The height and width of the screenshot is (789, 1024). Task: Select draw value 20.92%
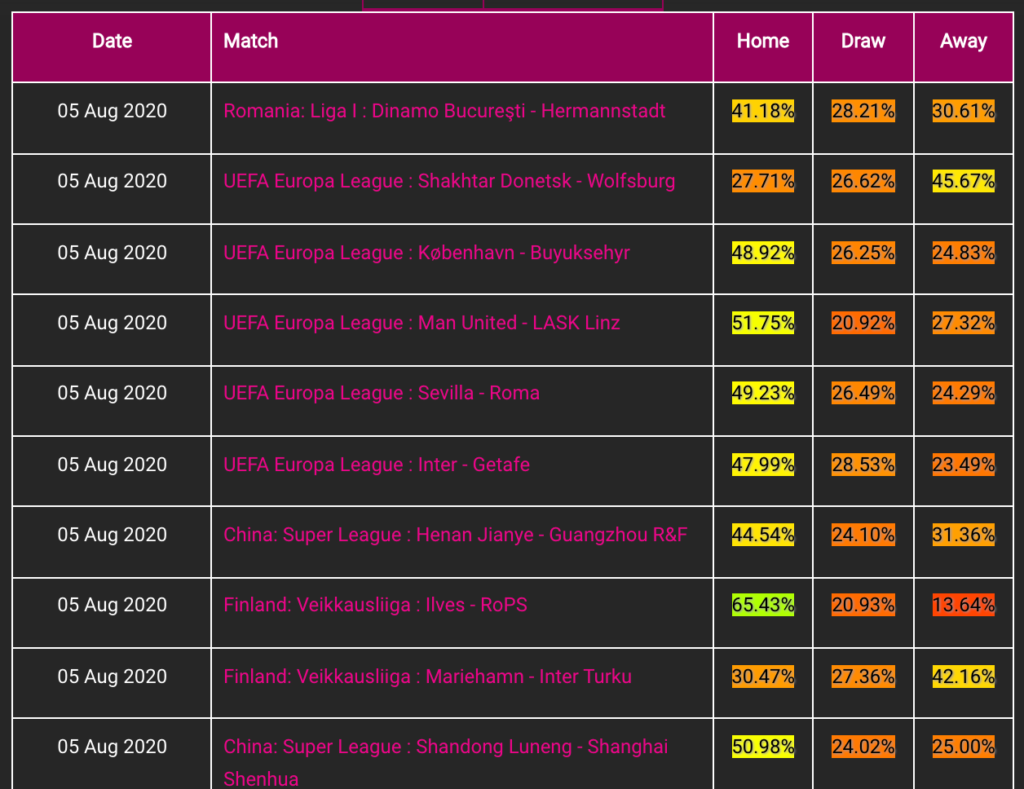tap(863, 323)
